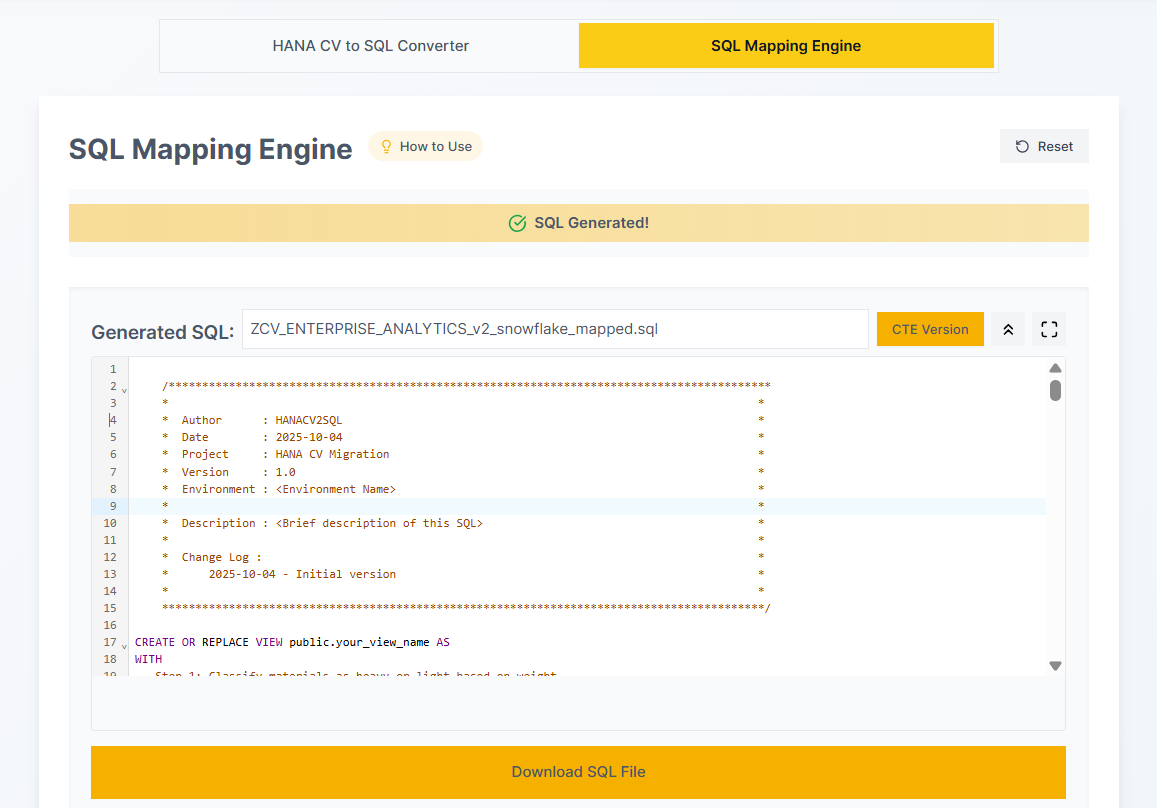The image size is (1157, 808).
Task: Fold the comment block at line 2
Action: pos(125,389)
